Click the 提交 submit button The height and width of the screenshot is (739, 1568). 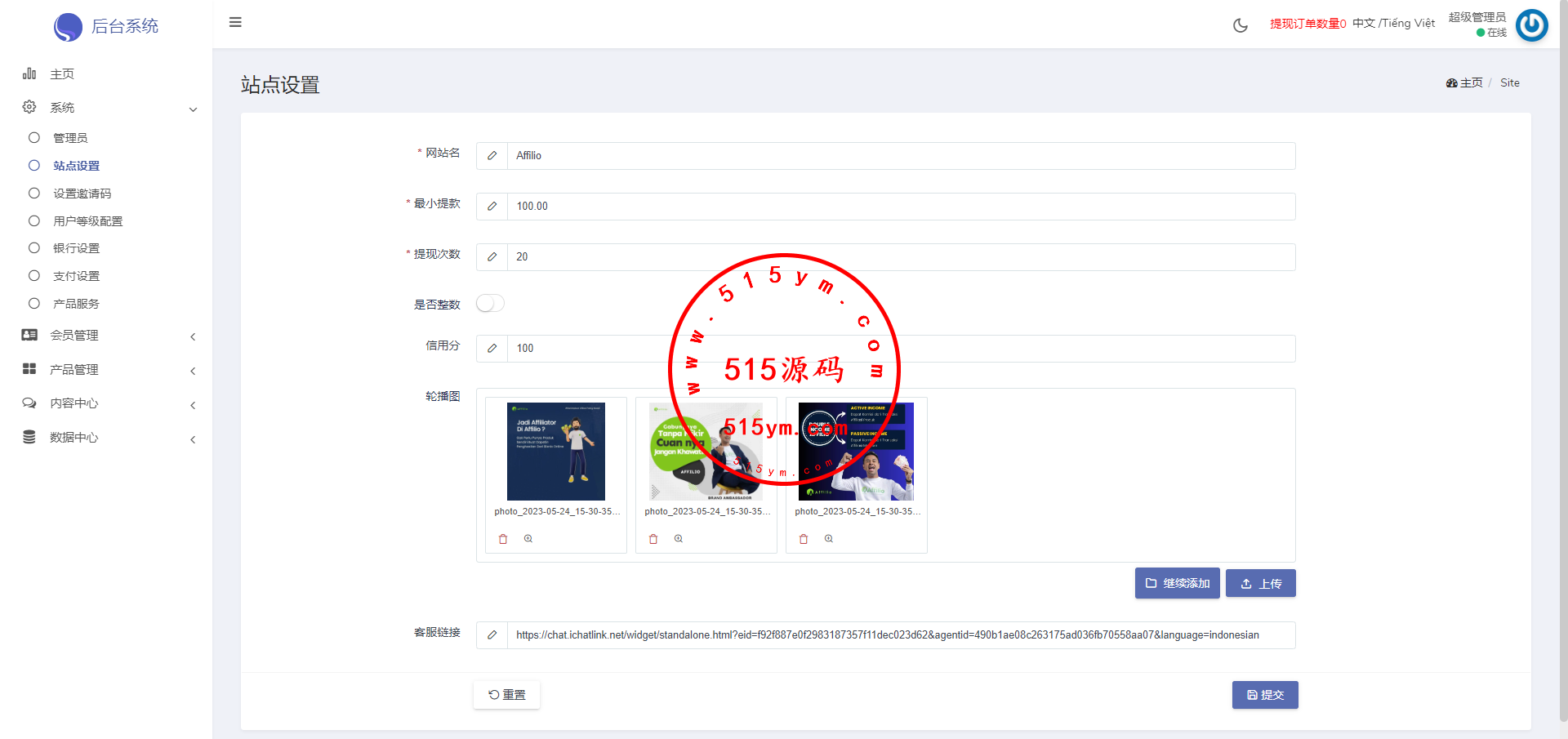(x=1264, y=695)
